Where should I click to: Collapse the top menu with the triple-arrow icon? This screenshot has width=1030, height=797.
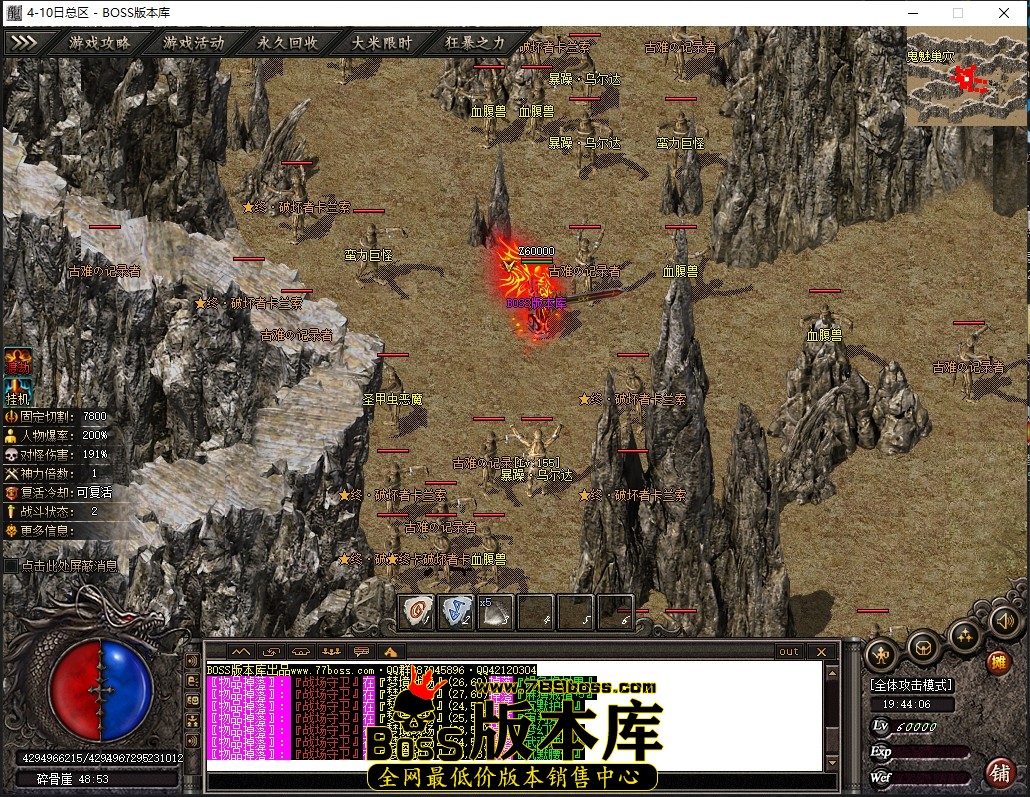25,43
